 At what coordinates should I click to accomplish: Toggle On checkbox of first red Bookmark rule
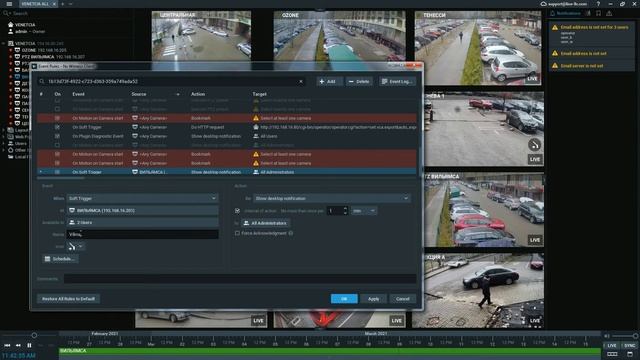(57, 118)
